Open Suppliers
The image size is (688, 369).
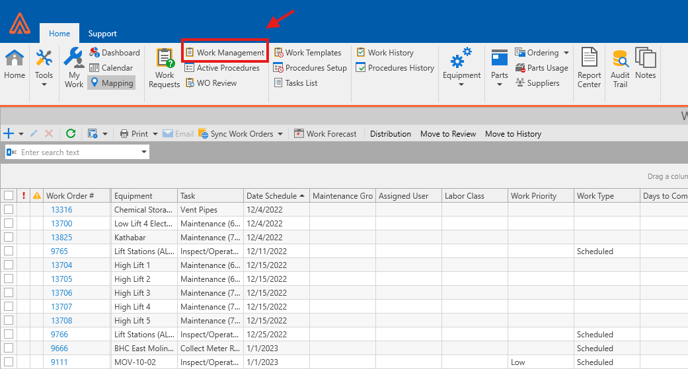537,83
